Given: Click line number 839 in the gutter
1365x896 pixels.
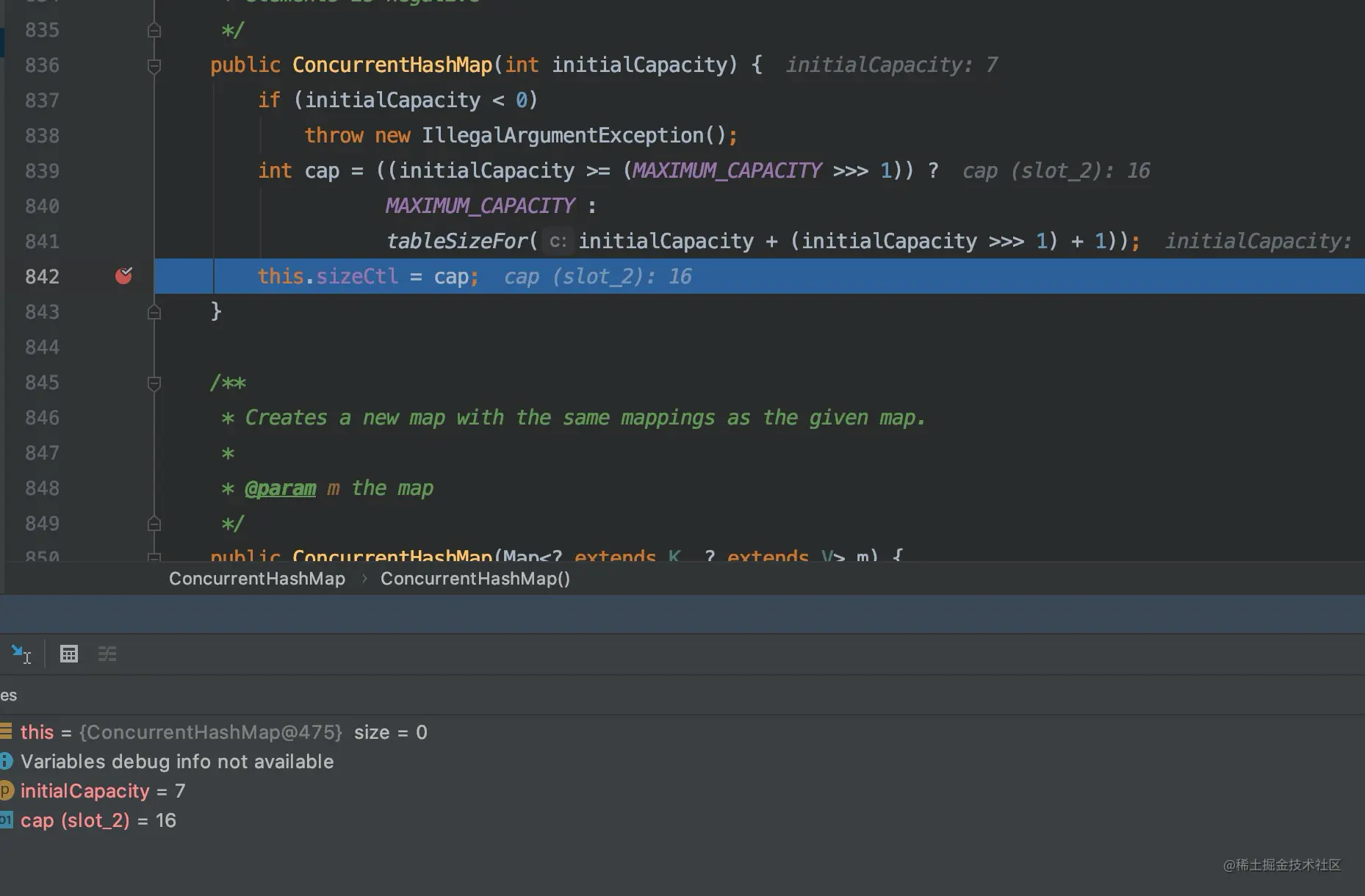Looking at the screenshot, I should tap(42, 170).
